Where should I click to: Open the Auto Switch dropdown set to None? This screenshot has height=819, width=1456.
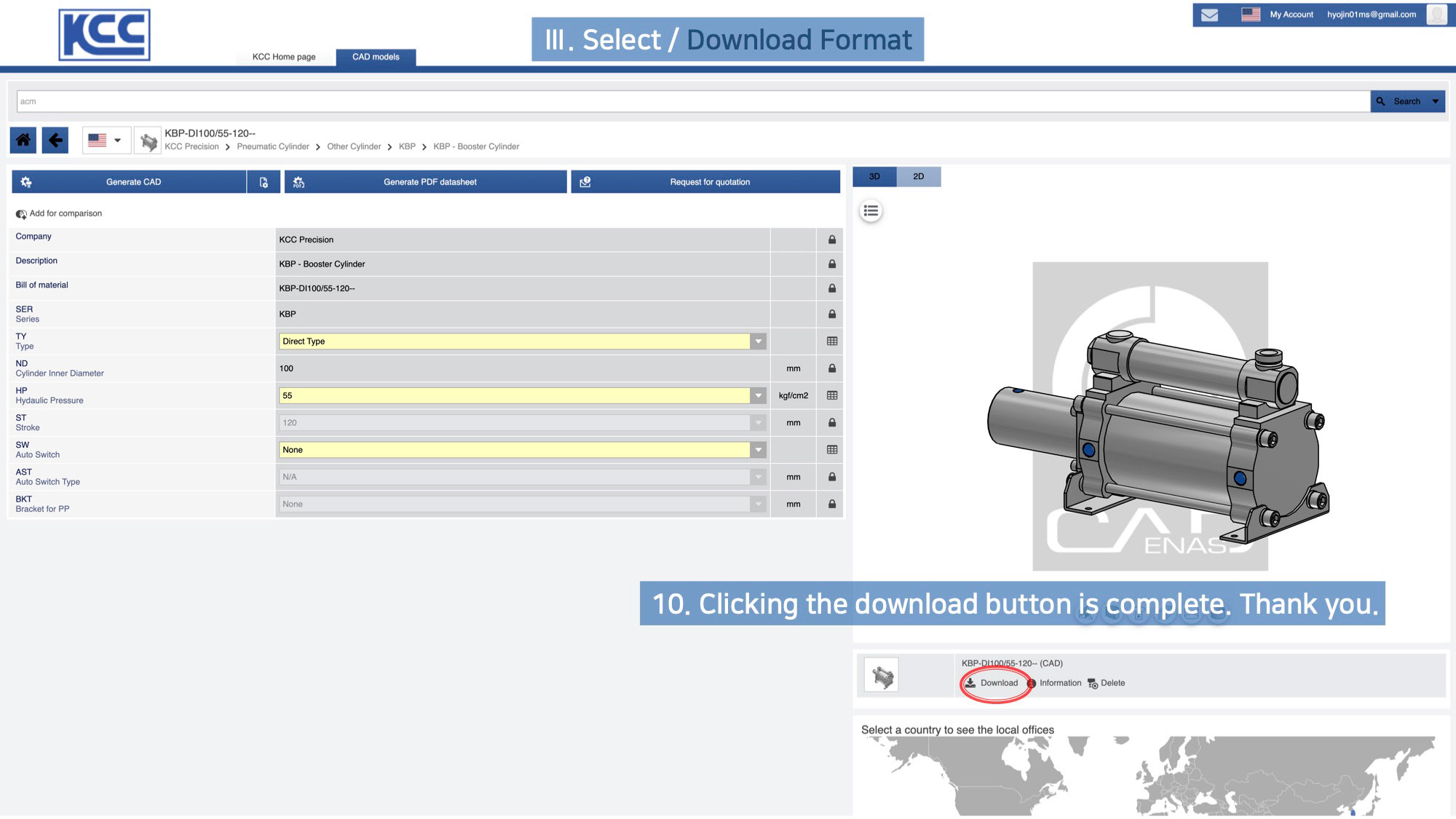[x=757, y=450]
